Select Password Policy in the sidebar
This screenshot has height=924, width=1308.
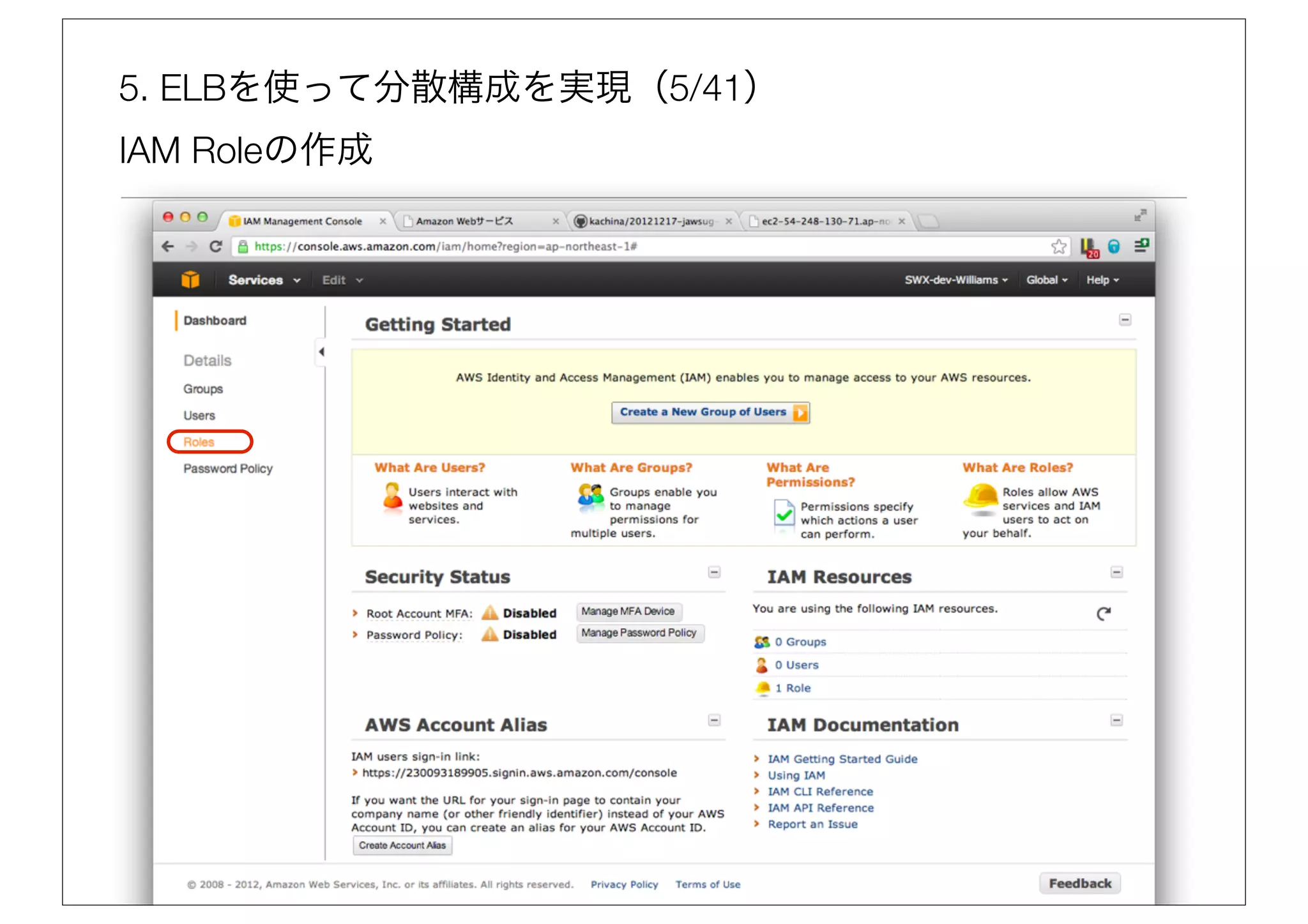coord(228,469)
